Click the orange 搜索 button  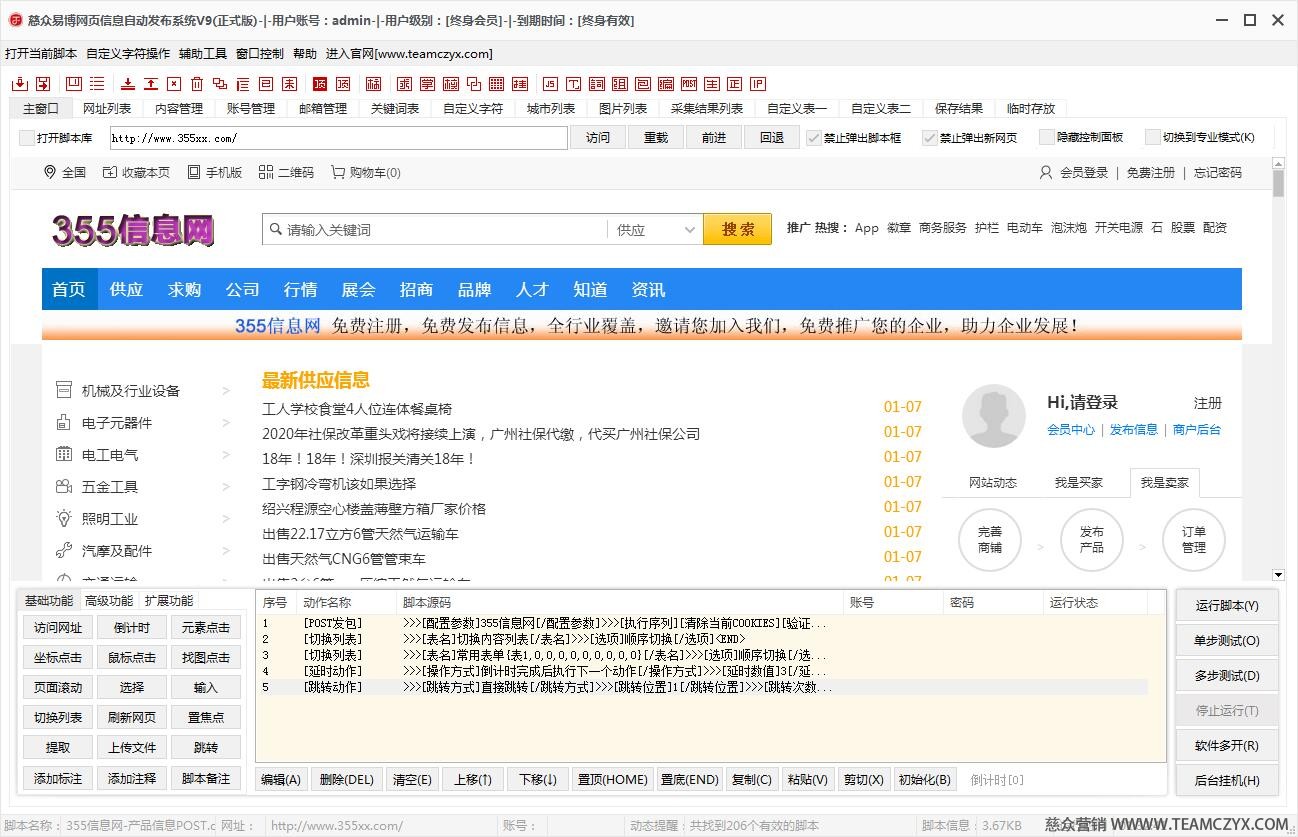click(738, 229)
